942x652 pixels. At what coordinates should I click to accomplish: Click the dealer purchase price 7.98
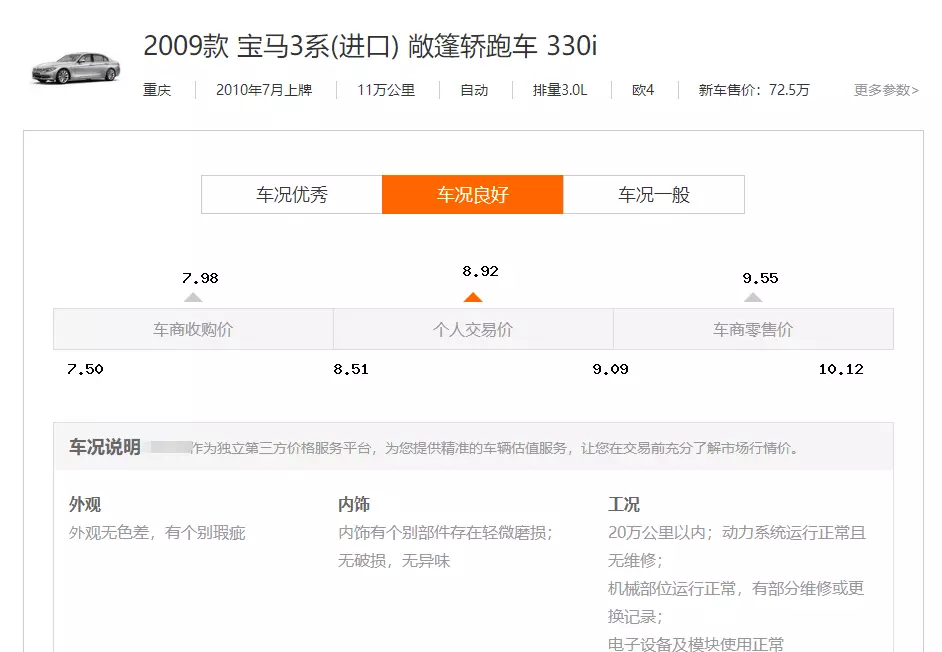pyautogui.click(x=200, y=278)
